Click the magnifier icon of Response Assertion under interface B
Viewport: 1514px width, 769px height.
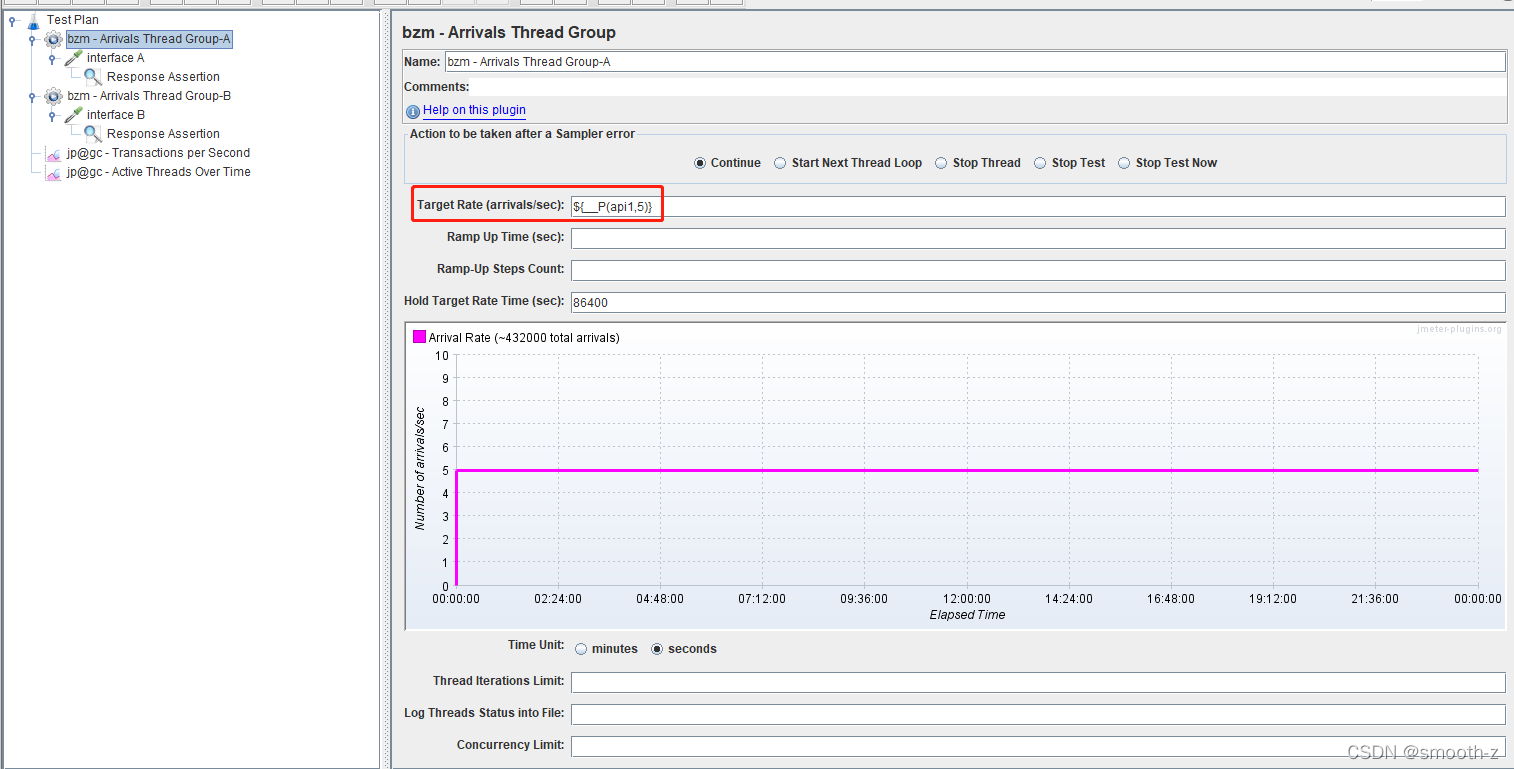tap(93, 134)
